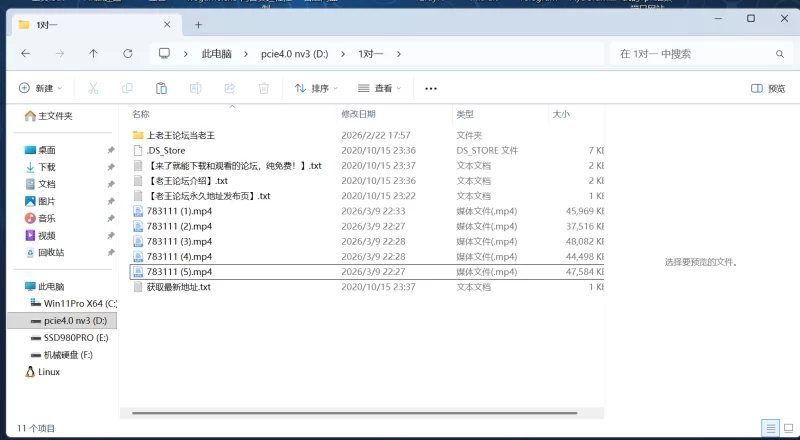Click the Rename icon in toolbar
Image resolution: width=800 pixels, height=440 pixels.
click(x=195, y=88)
